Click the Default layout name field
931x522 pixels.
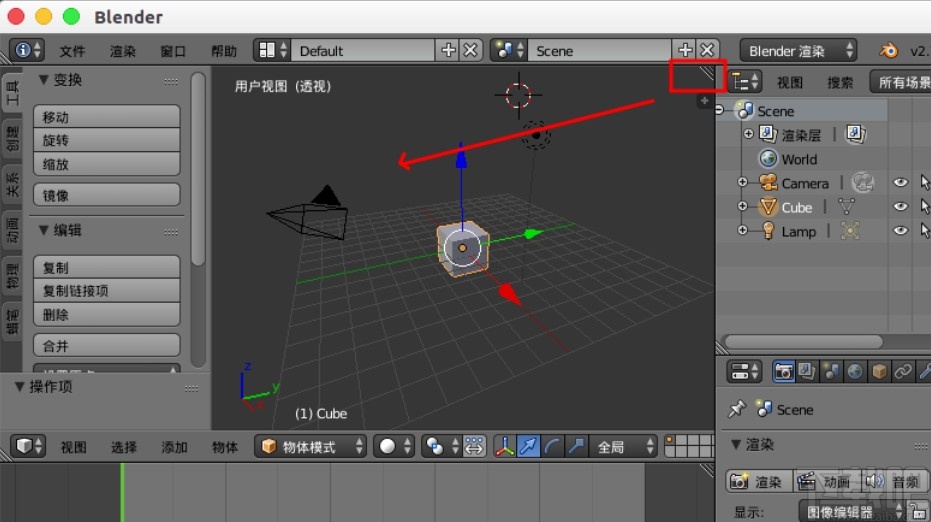pos(363,50)
